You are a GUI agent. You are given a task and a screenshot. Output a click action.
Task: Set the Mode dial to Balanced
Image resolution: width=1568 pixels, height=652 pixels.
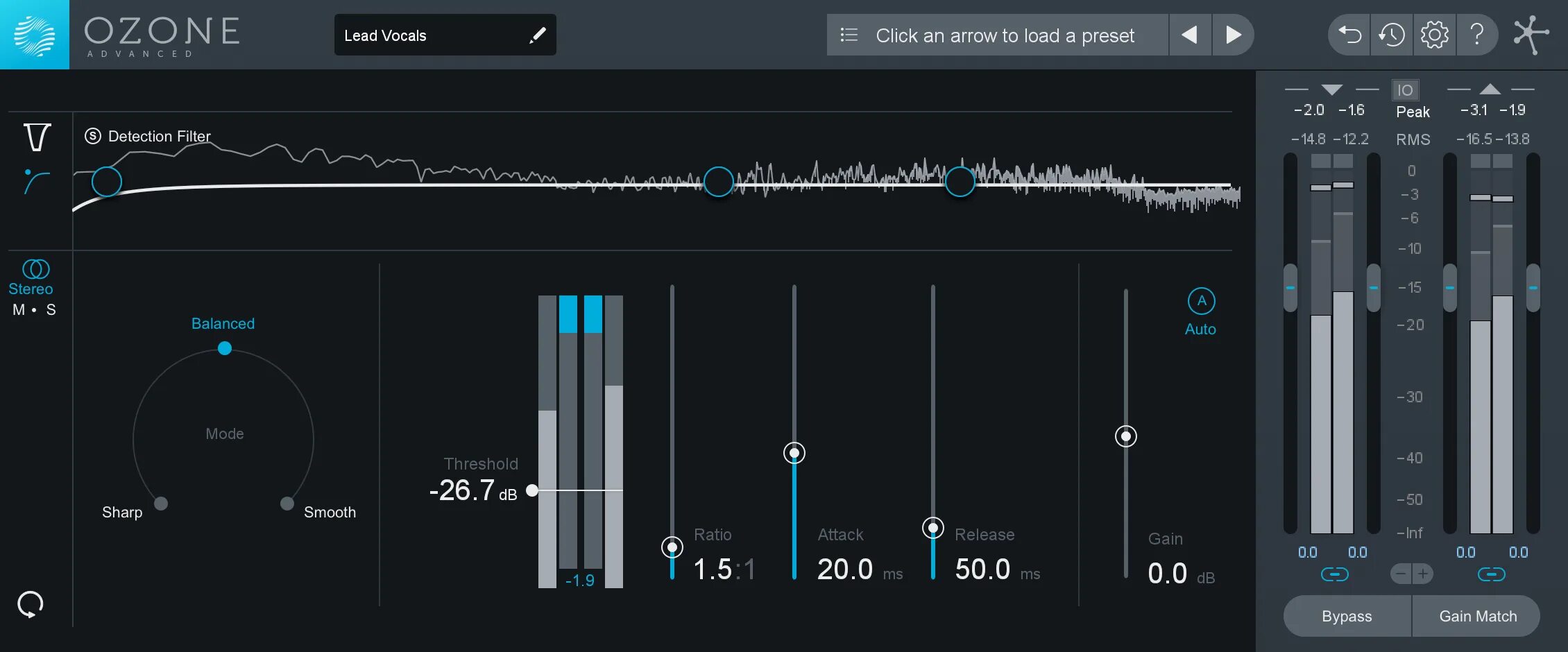pos(224,348)
